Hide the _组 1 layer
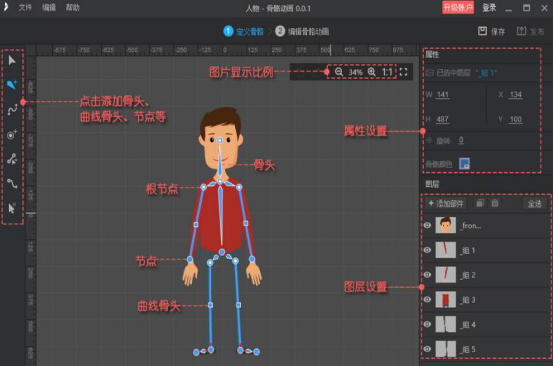The height and width of the screenshot is (366, 554). (428, 250)
